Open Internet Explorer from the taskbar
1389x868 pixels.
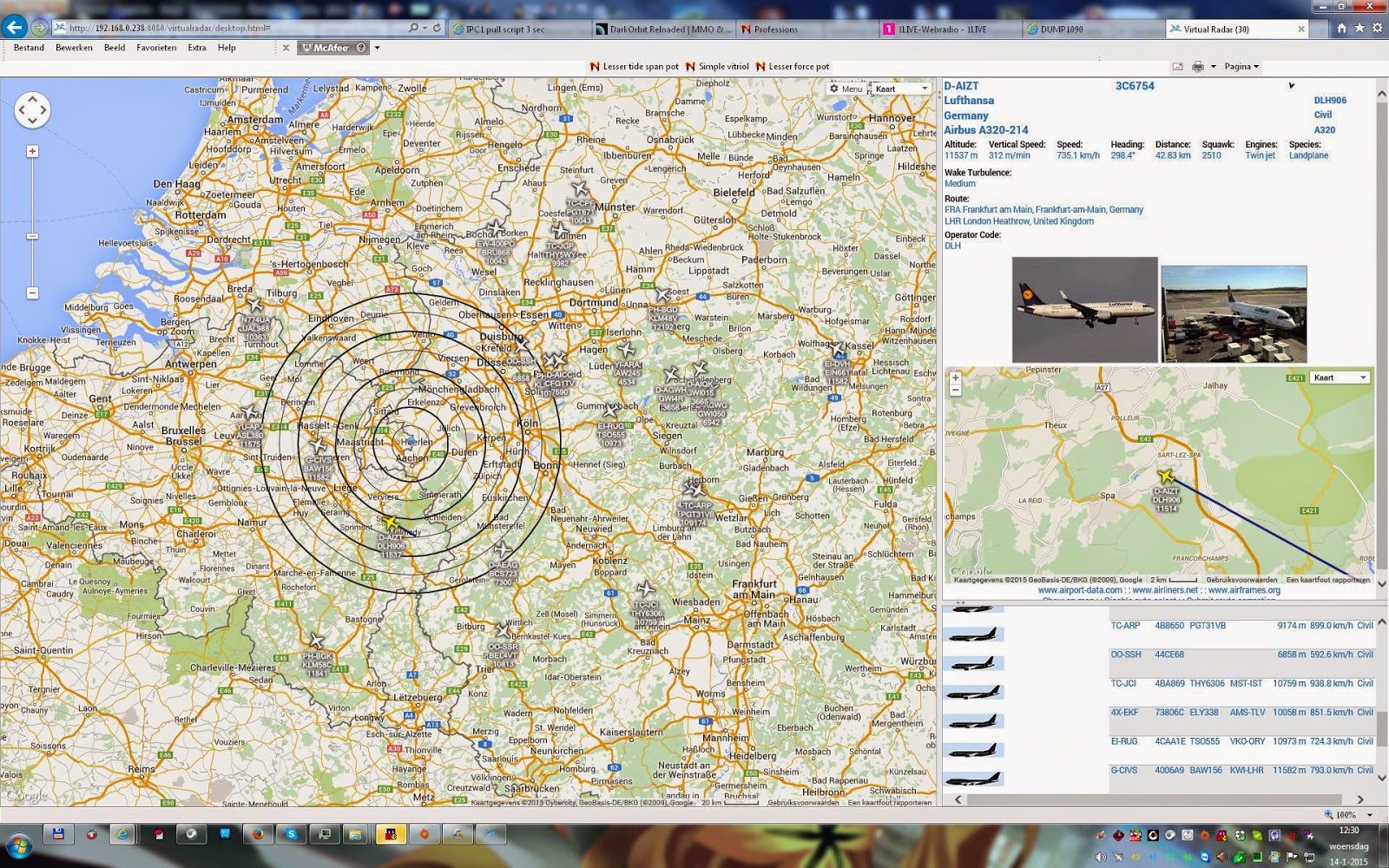(x=123, y=834)
